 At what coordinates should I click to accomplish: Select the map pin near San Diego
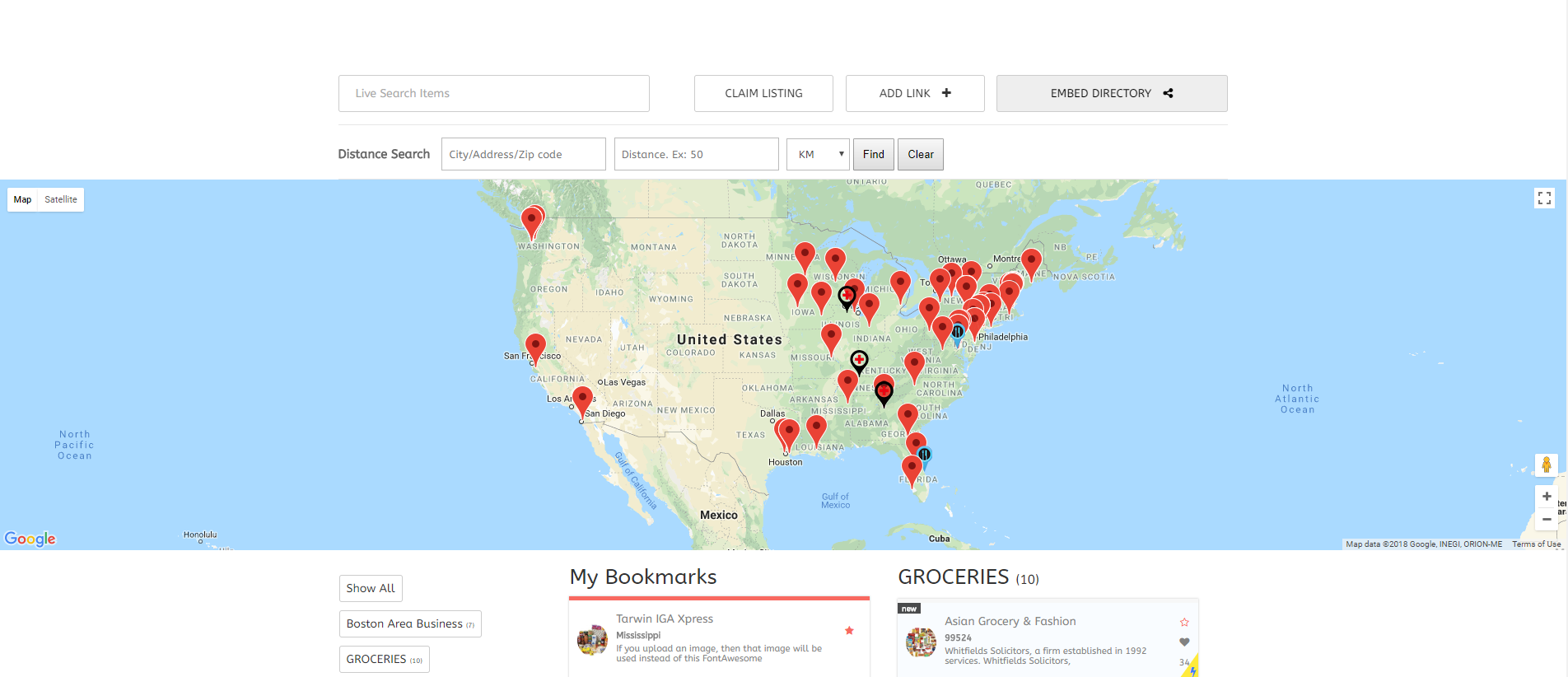[x=582, y=402]
